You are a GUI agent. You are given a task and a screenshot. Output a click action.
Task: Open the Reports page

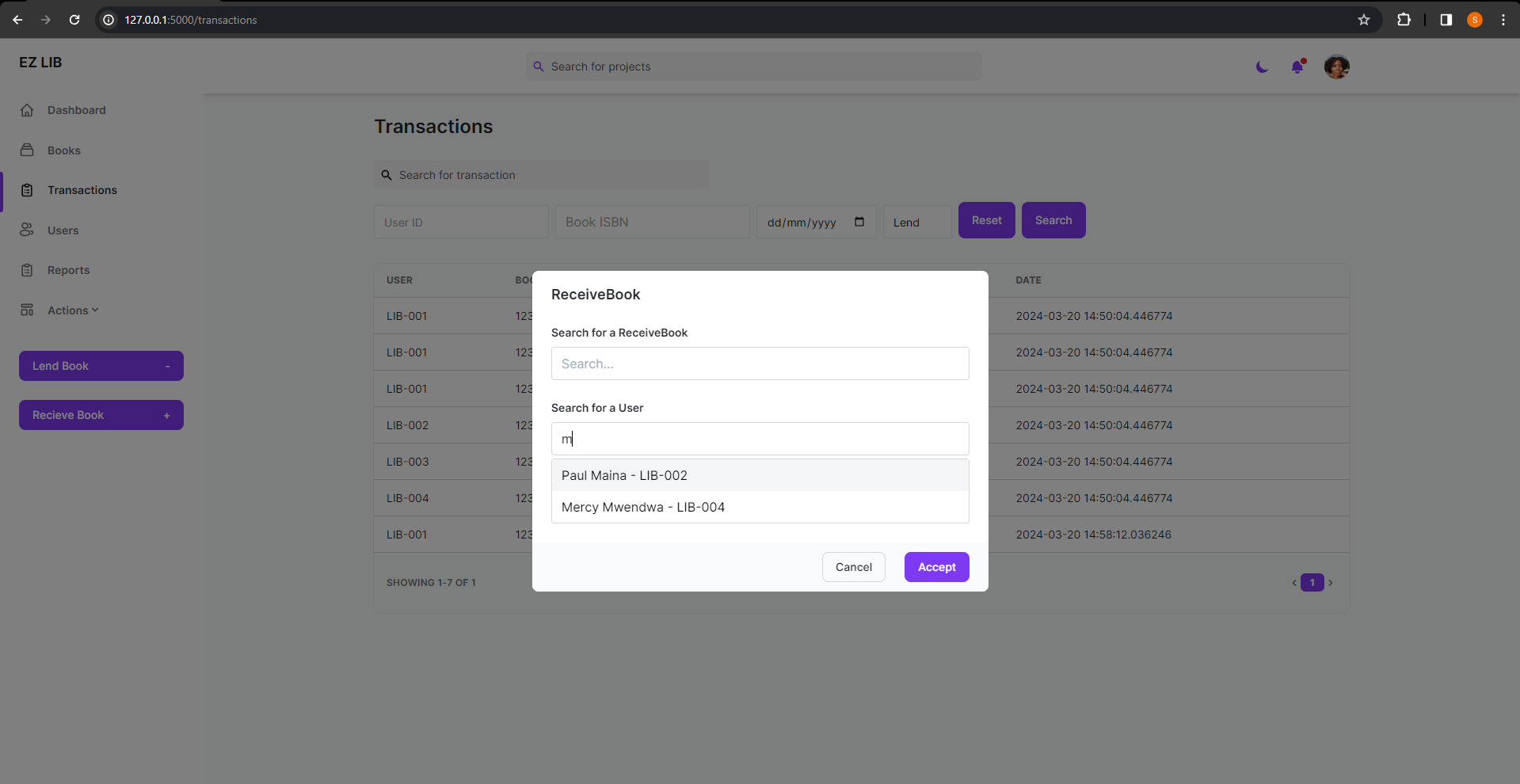(68, 270)
